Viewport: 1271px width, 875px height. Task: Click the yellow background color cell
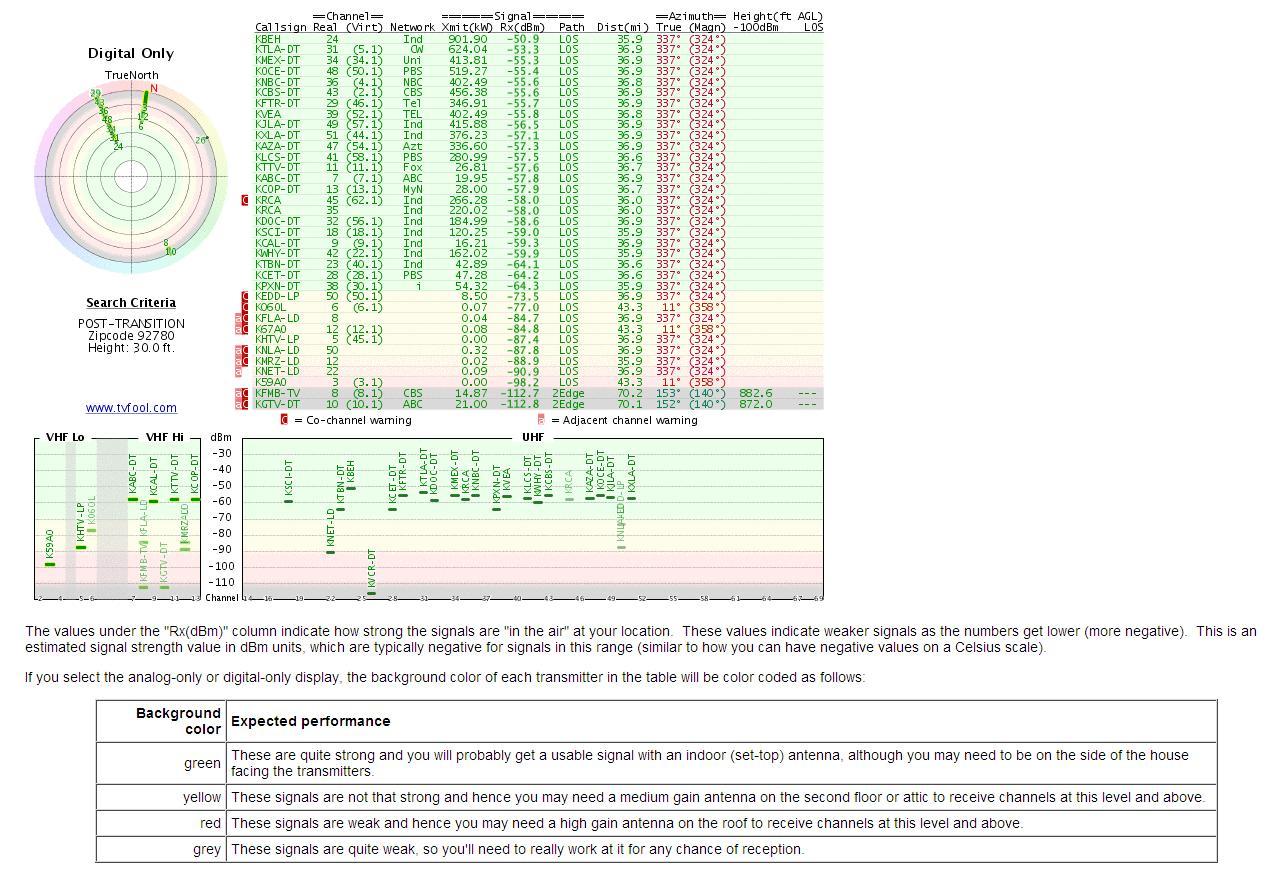(x=161, y=798)
